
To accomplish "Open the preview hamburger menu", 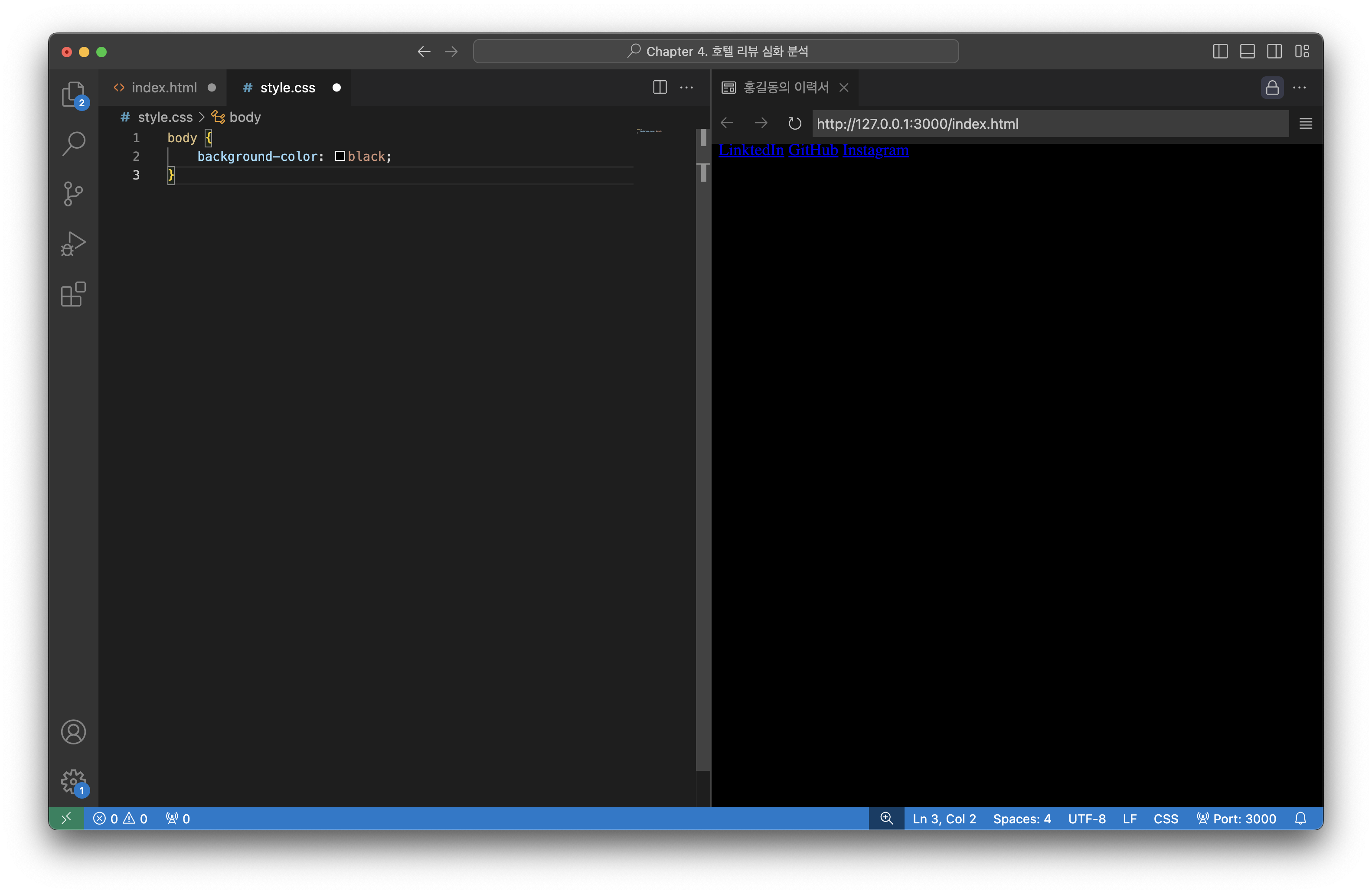I will pos(1306,124).
